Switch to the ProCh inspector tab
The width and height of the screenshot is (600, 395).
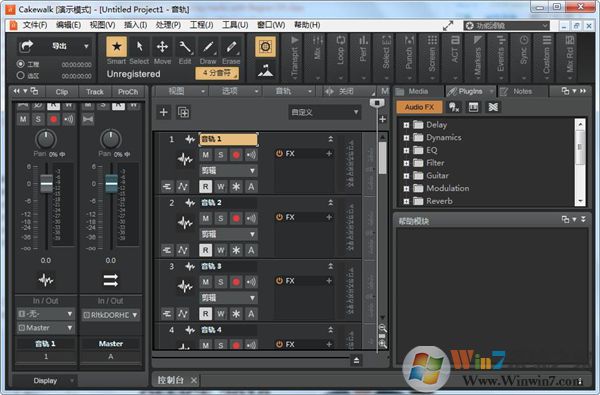point(128,92)
